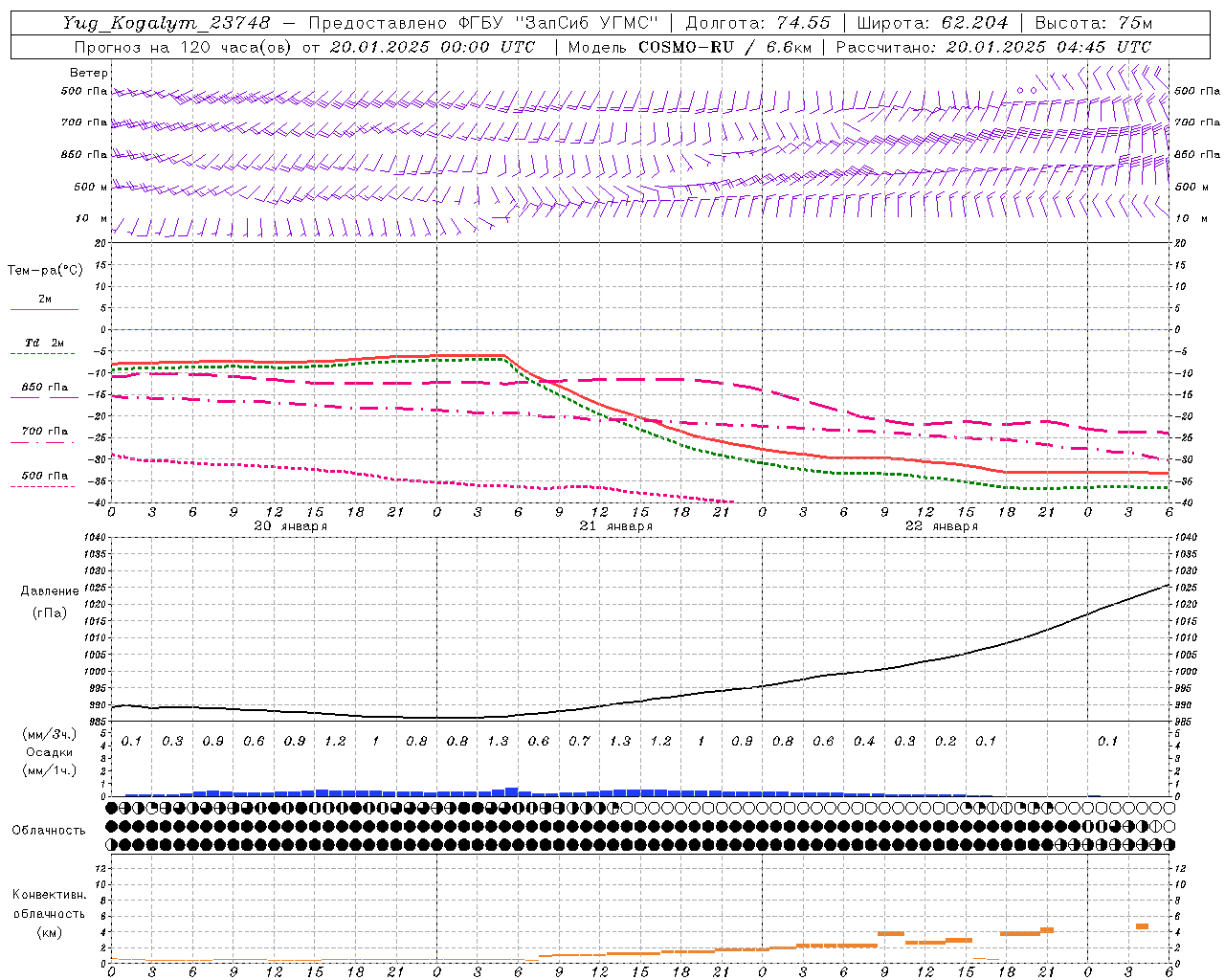Image resolution: width=1225 pixels, height=980 pixels.
Task: Click the 'Облачность' cloudiness row label
Action: (x=49, y=831)
